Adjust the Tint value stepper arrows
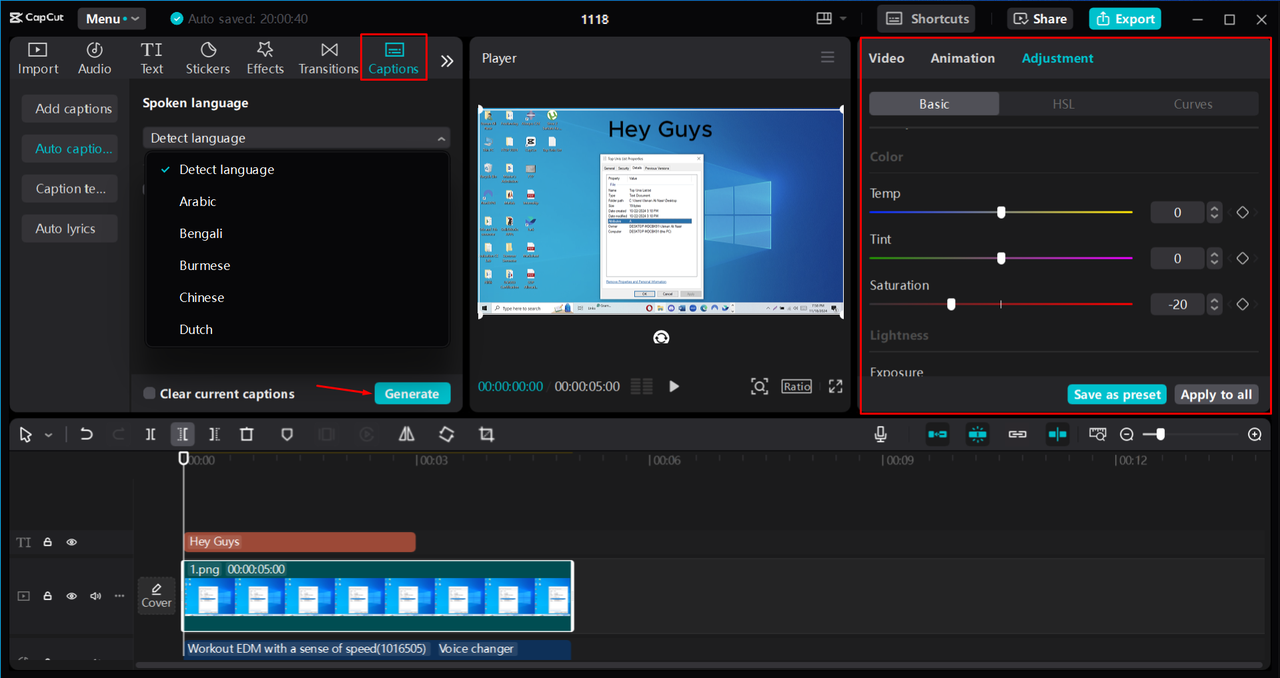1280x678 pixels. coord(1214,258)
